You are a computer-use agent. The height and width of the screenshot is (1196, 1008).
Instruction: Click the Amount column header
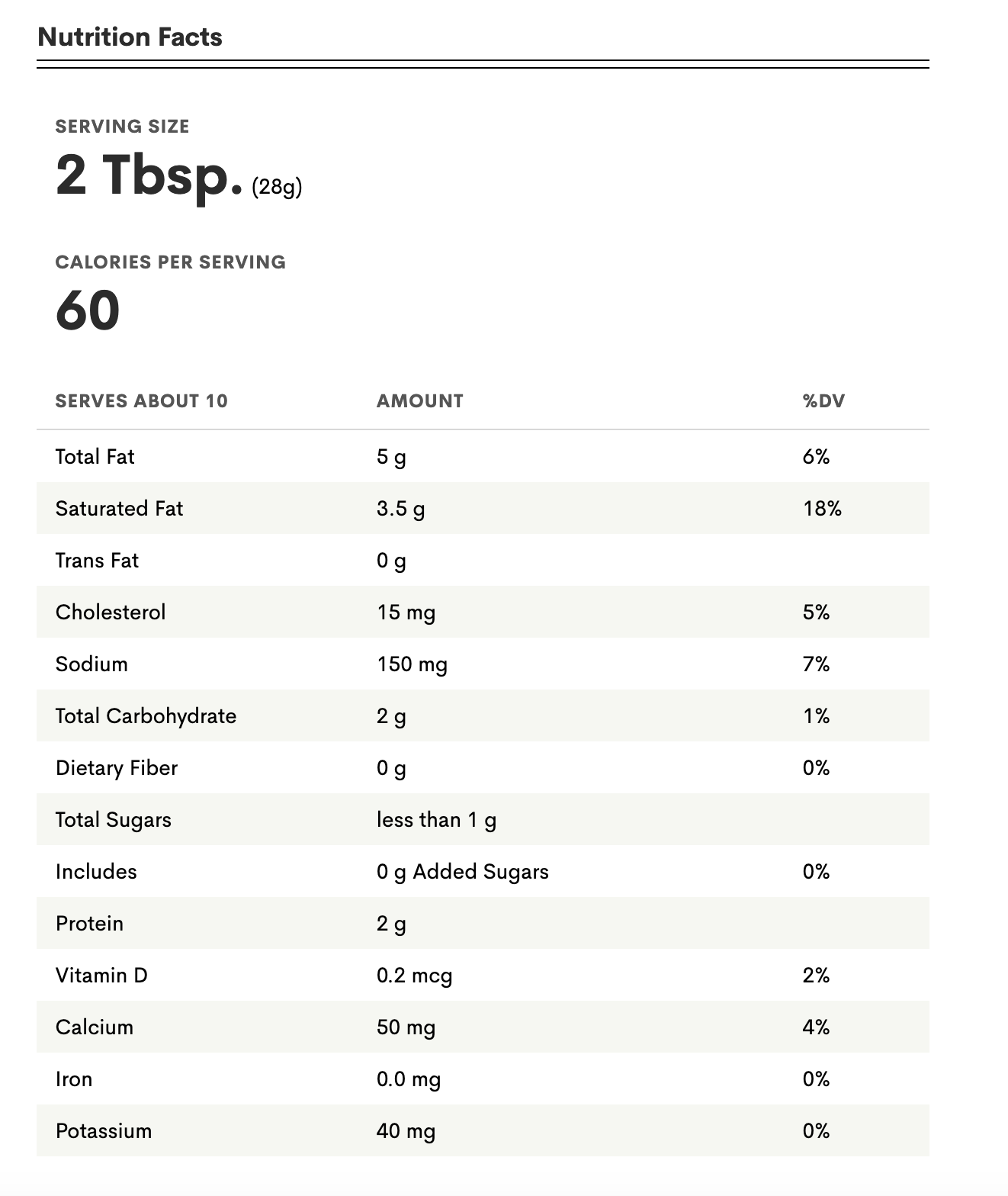point(420,401)
